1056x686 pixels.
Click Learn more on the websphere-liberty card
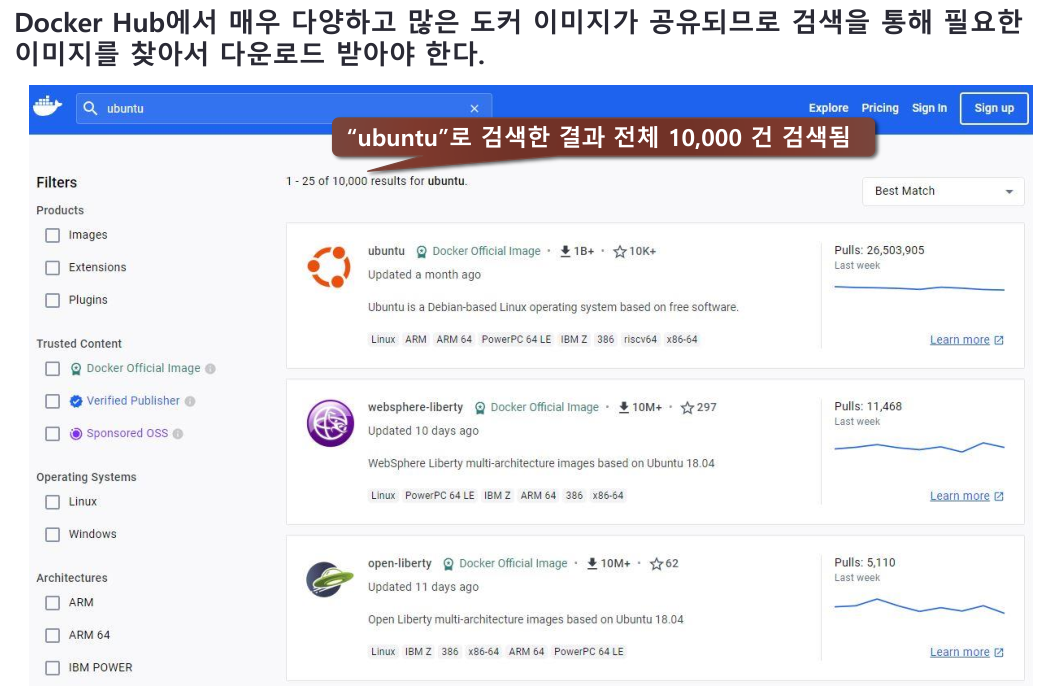pyautogui.click(x=960, y=496)
